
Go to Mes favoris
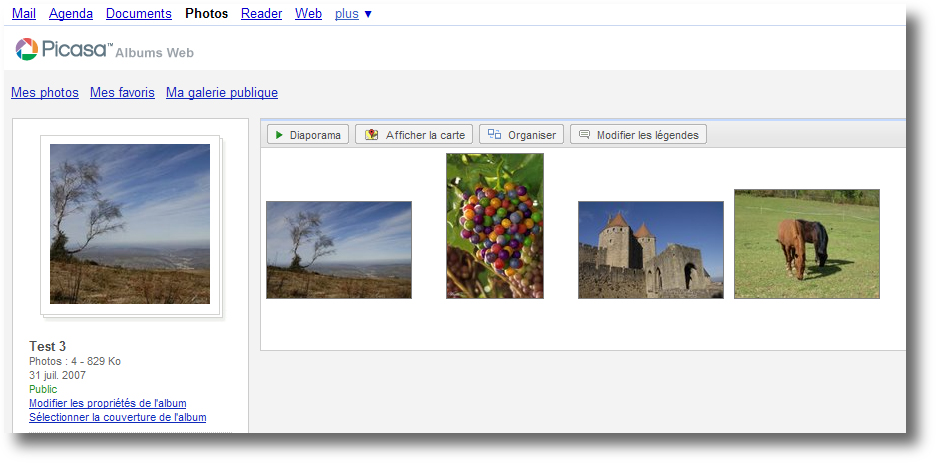[x=122, y=93]
